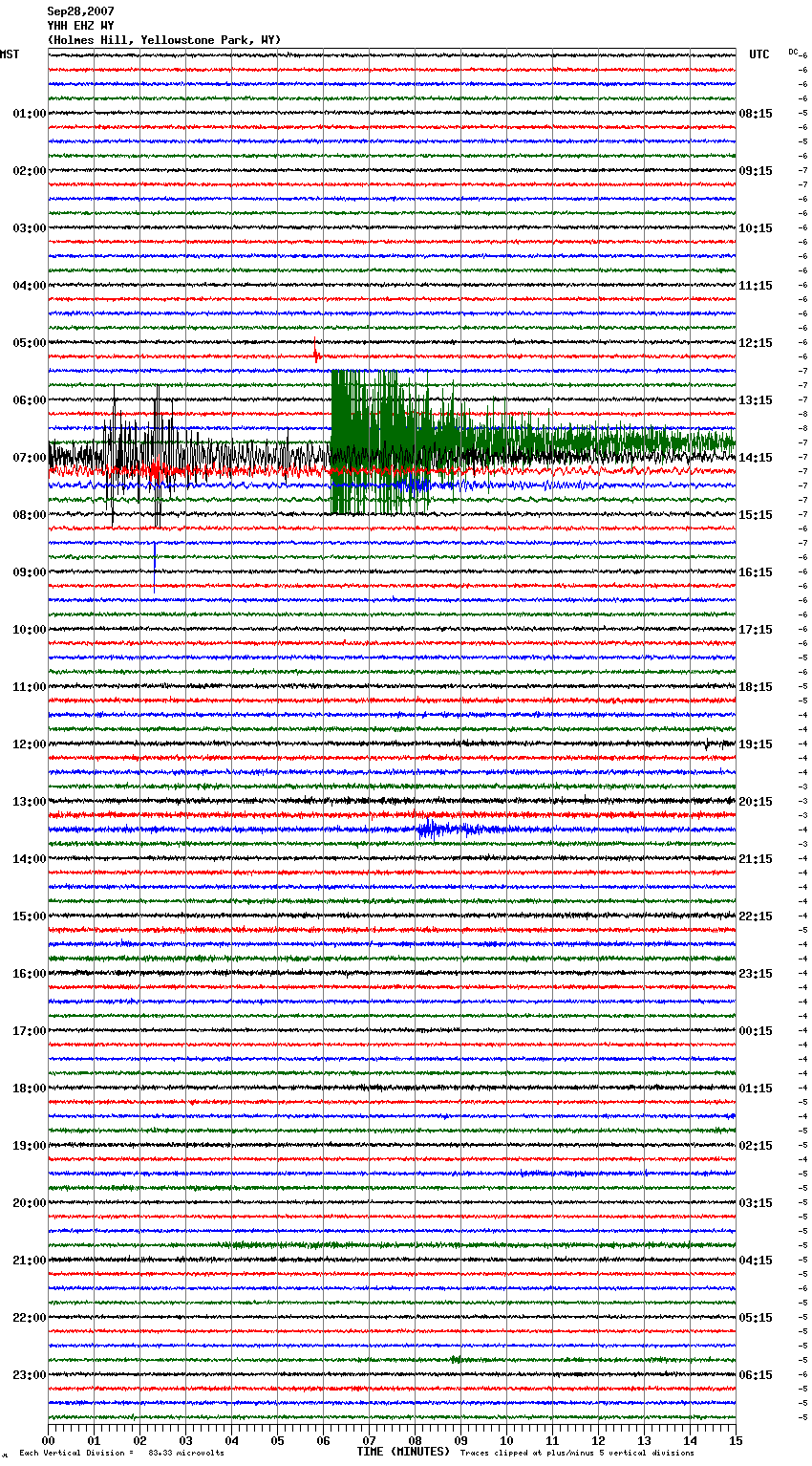Click the 18:15 UTC time label
This screenshot has width=812, height=1466.
coord(756,687)
